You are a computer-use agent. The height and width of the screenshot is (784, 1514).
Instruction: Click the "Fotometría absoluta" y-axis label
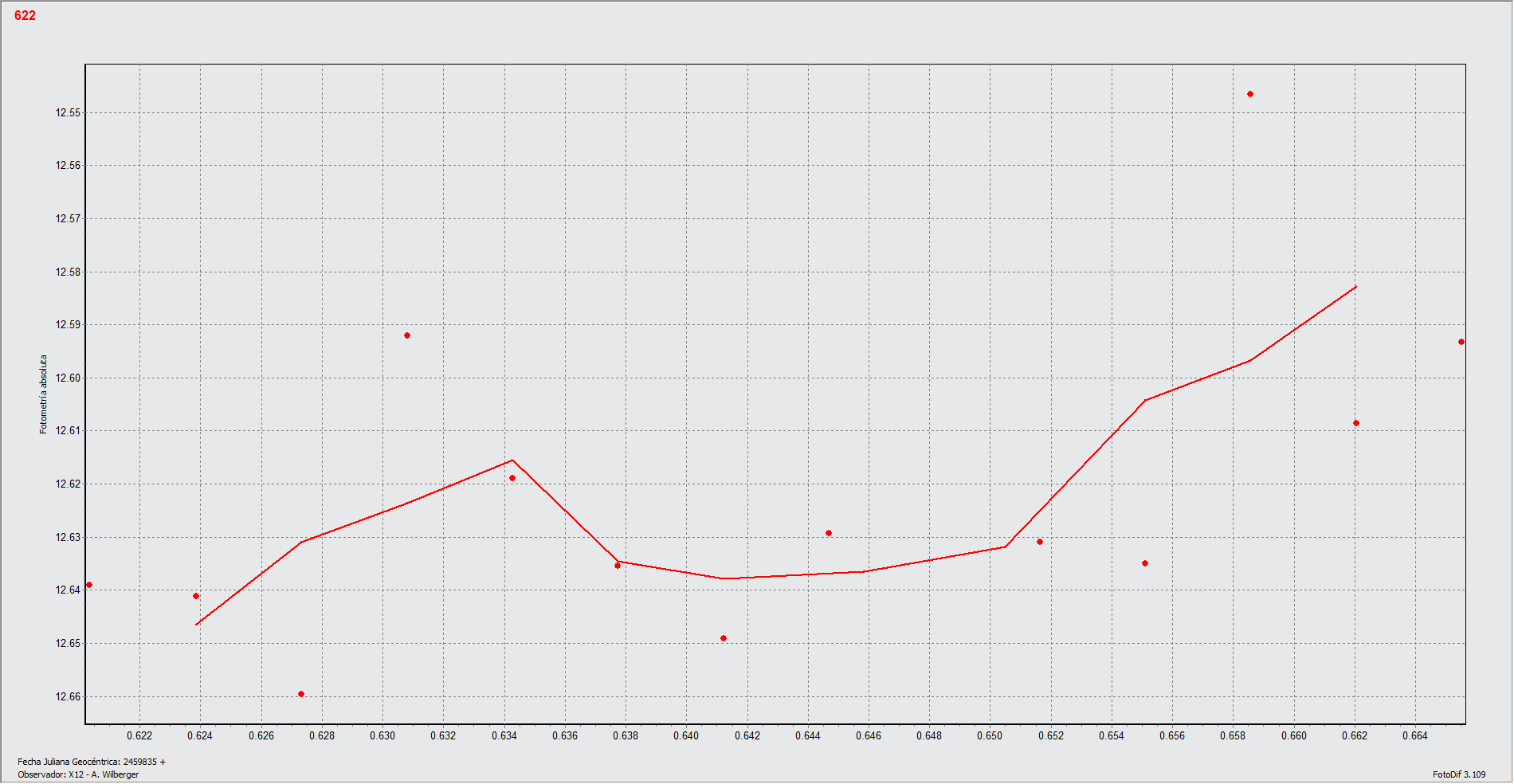pos(44,394)
